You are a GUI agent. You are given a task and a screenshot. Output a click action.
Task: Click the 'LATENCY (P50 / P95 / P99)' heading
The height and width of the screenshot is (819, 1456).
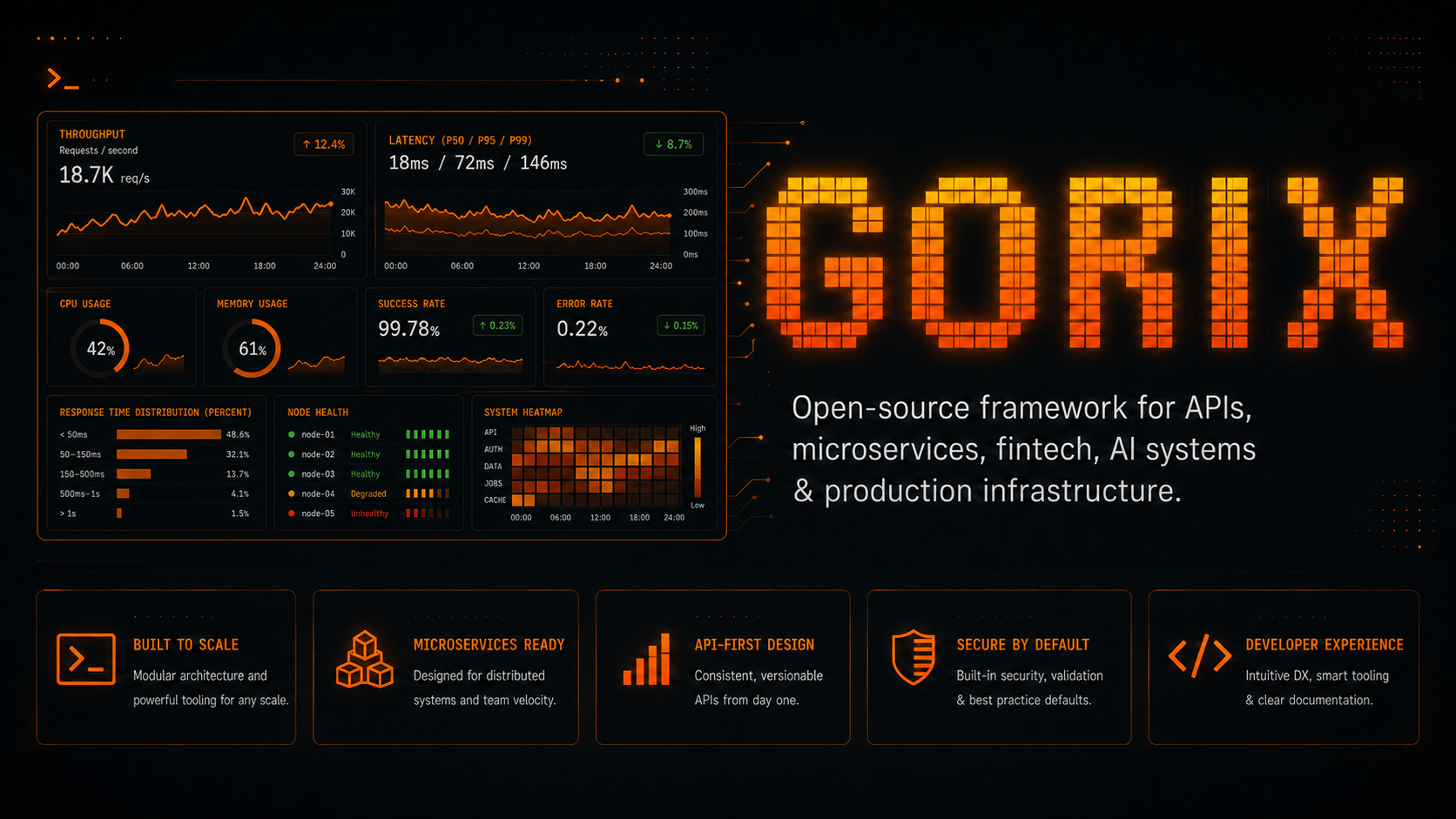(x=460, y=140)
